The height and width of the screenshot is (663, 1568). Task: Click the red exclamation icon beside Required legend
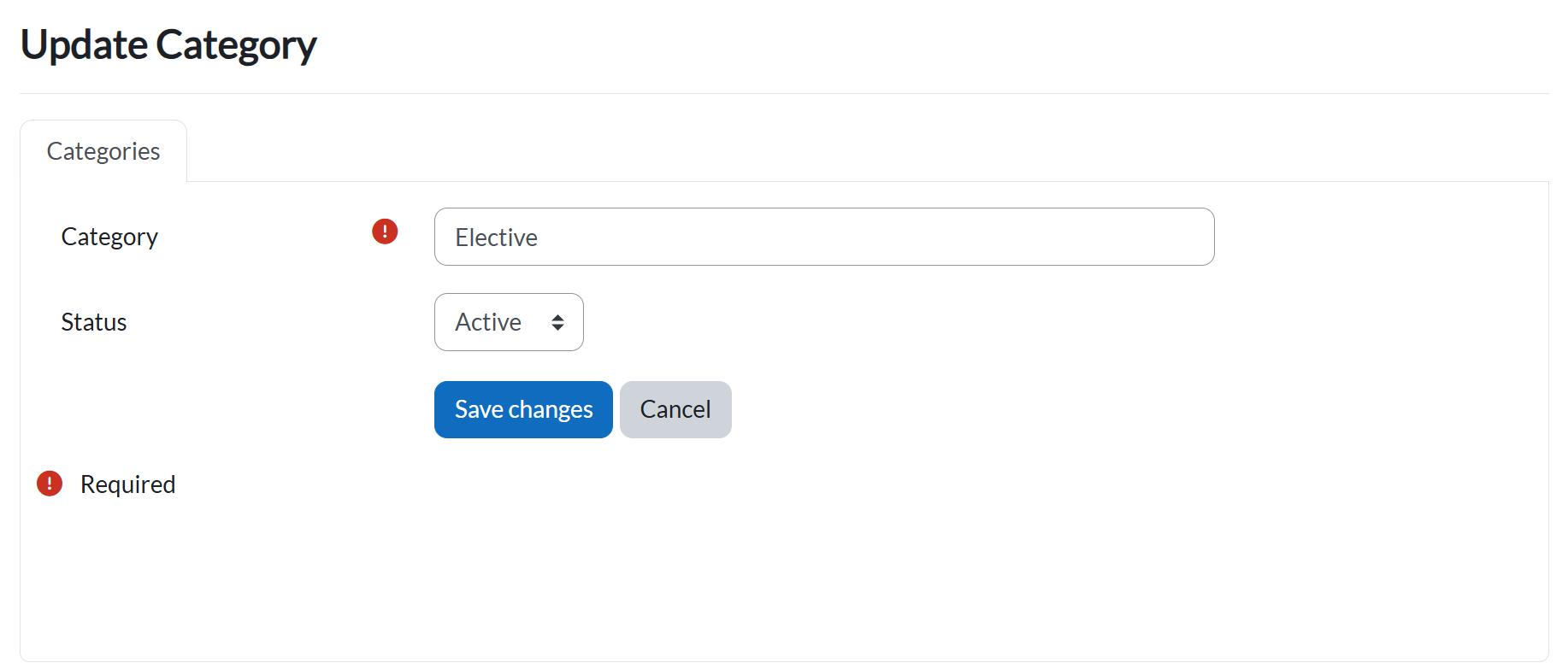[50, 484]
